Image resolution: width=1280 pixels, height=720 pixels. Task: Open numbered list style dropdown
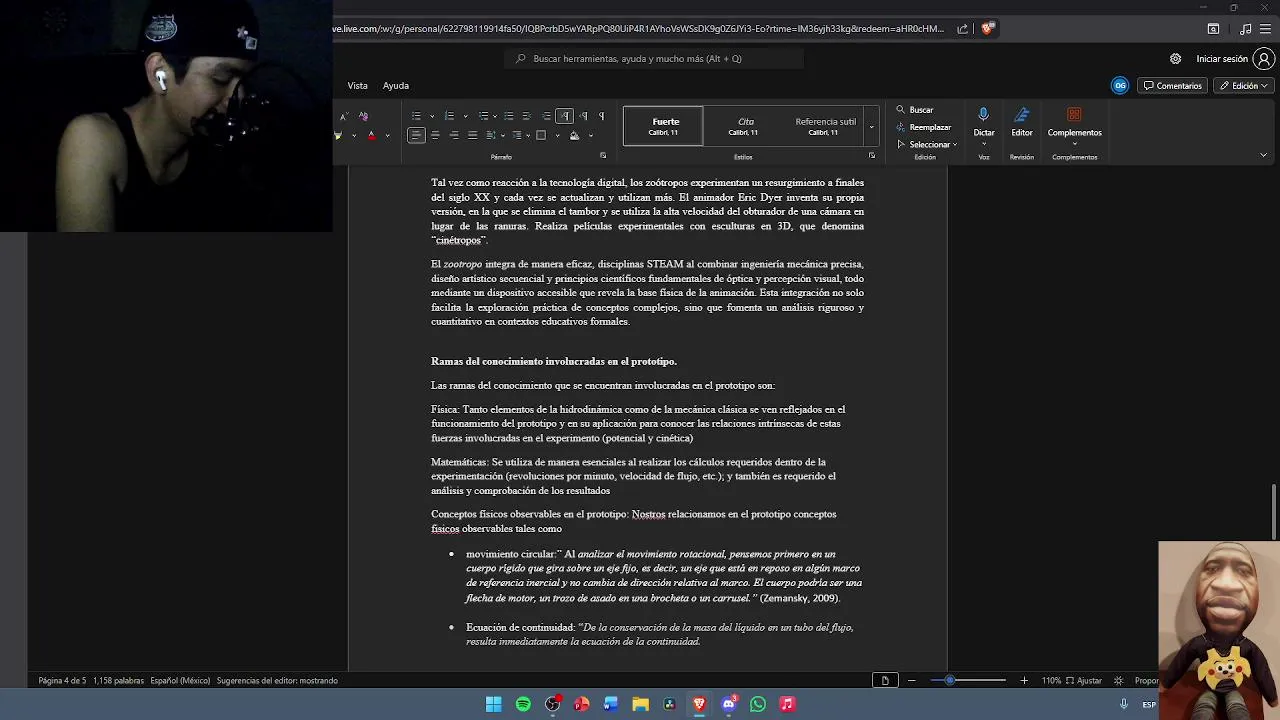click(x=465, y=116)
